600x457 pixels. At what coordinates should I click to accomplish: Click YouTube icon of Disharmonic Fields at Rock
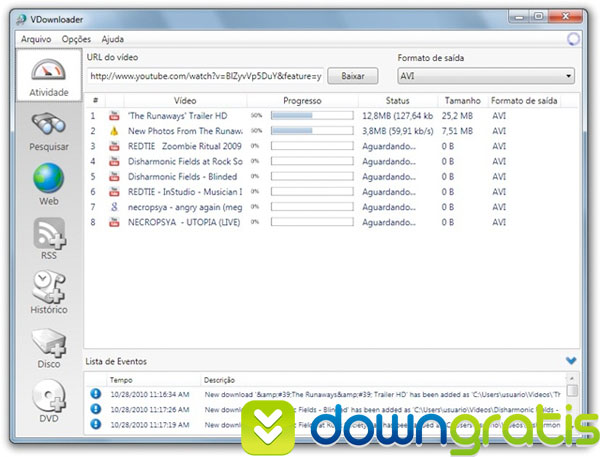(114, 161)
